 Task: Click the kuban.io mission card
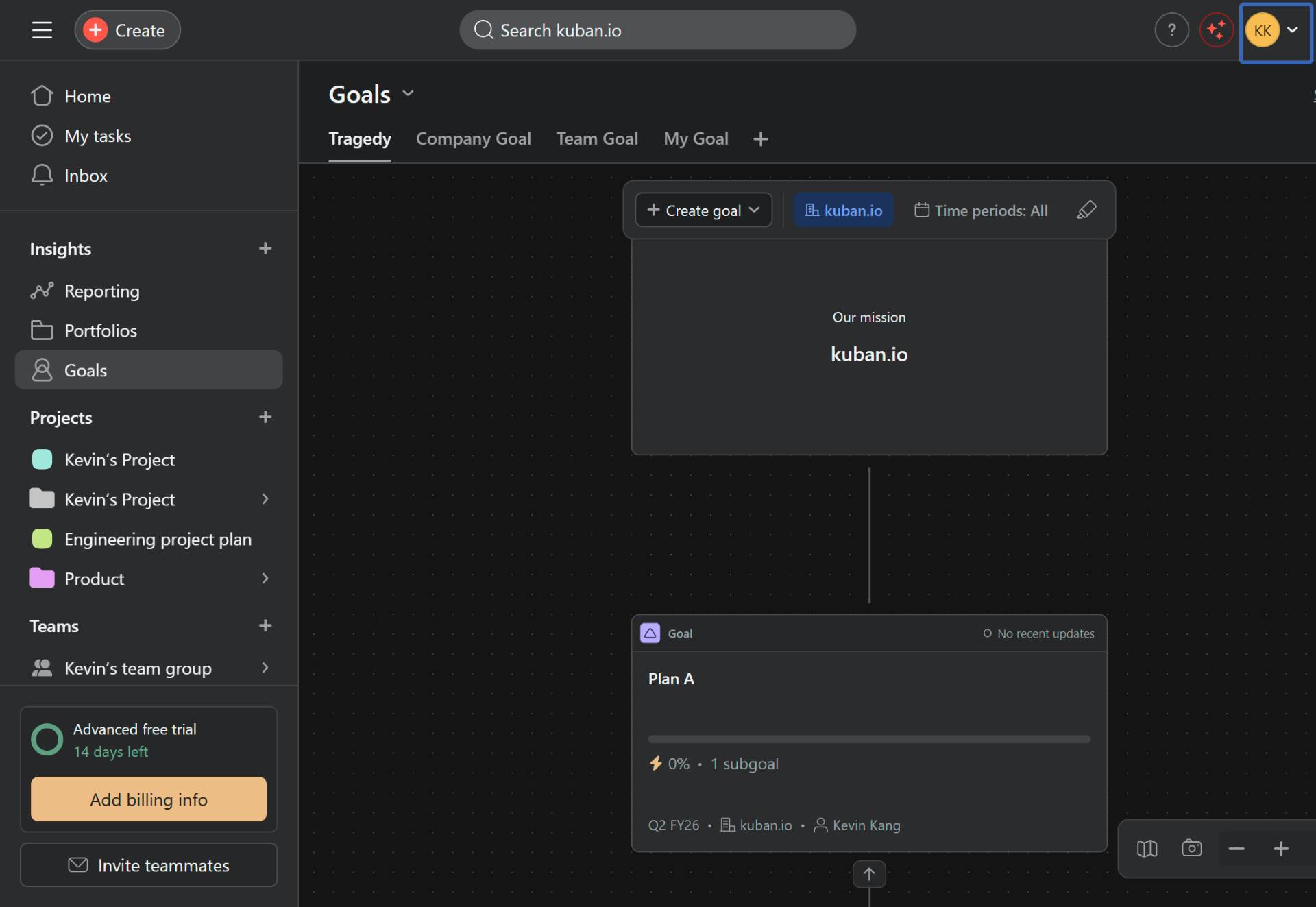pyautogui.click(x=868, y=346)
